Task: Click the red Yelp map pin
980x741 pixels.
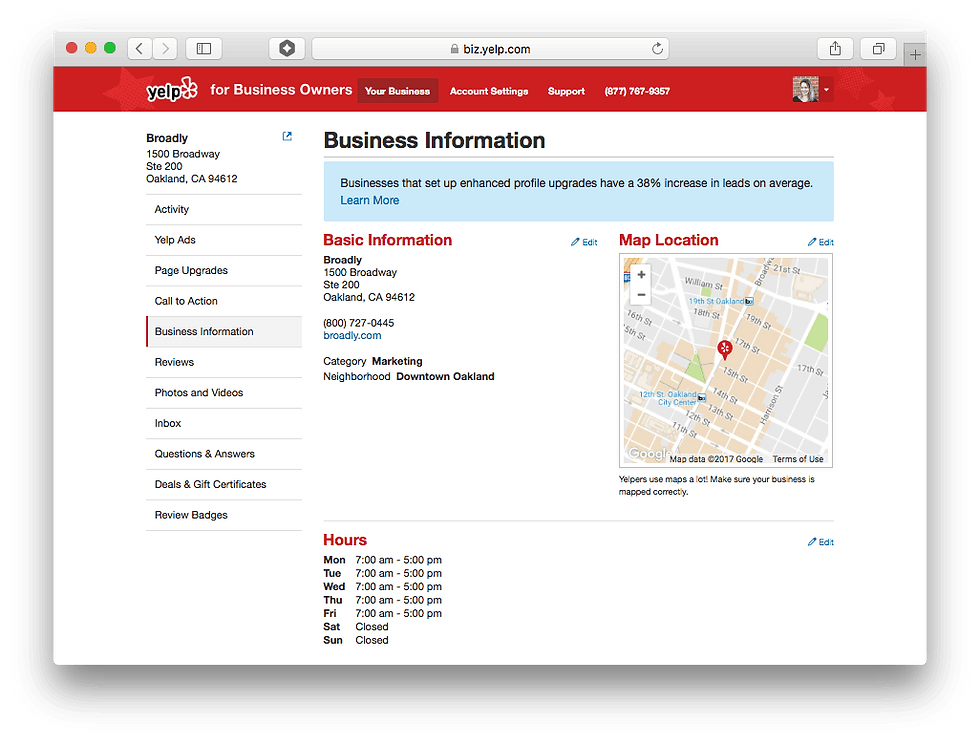Action: (x=725, y=350)
